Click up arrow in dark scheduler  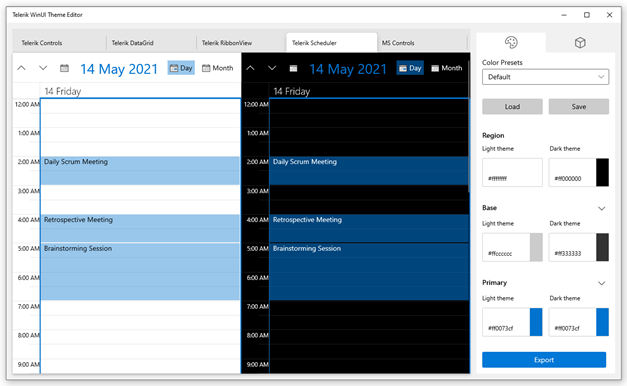tap(250, 68)
